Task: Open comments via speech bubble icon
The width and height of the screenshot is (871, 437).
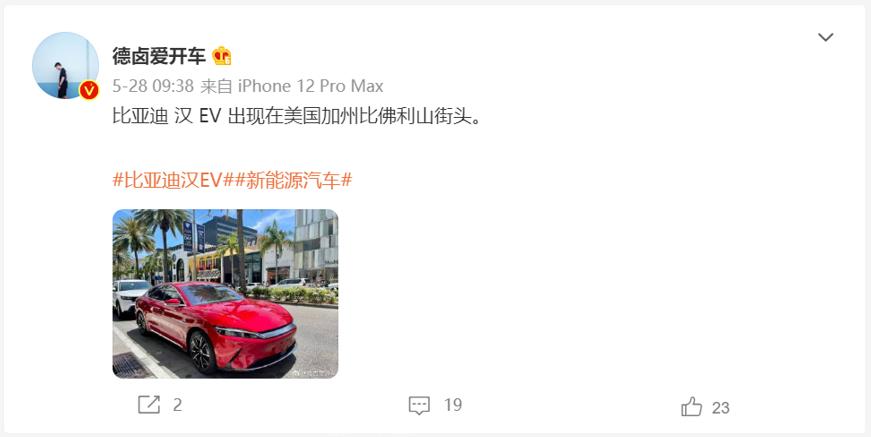Action: click(x=419, y=405)
